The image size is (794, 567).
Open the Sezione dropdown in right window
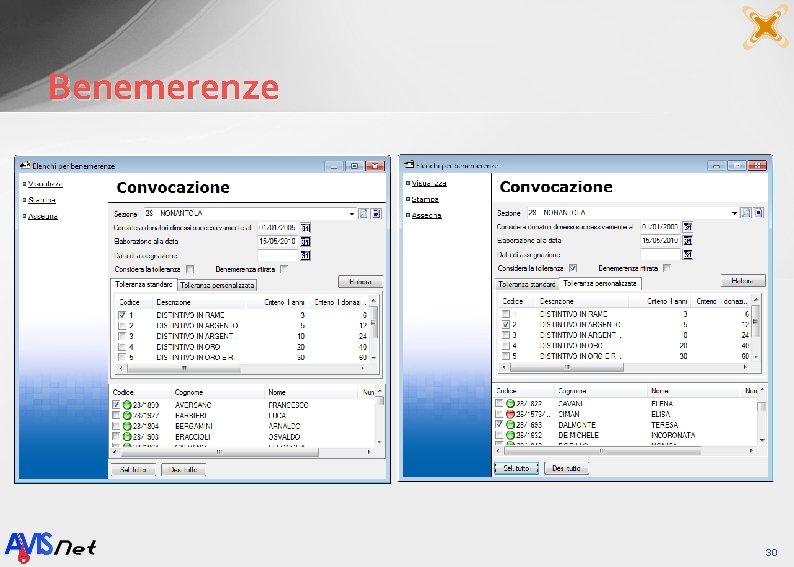(x=734, y=213)
